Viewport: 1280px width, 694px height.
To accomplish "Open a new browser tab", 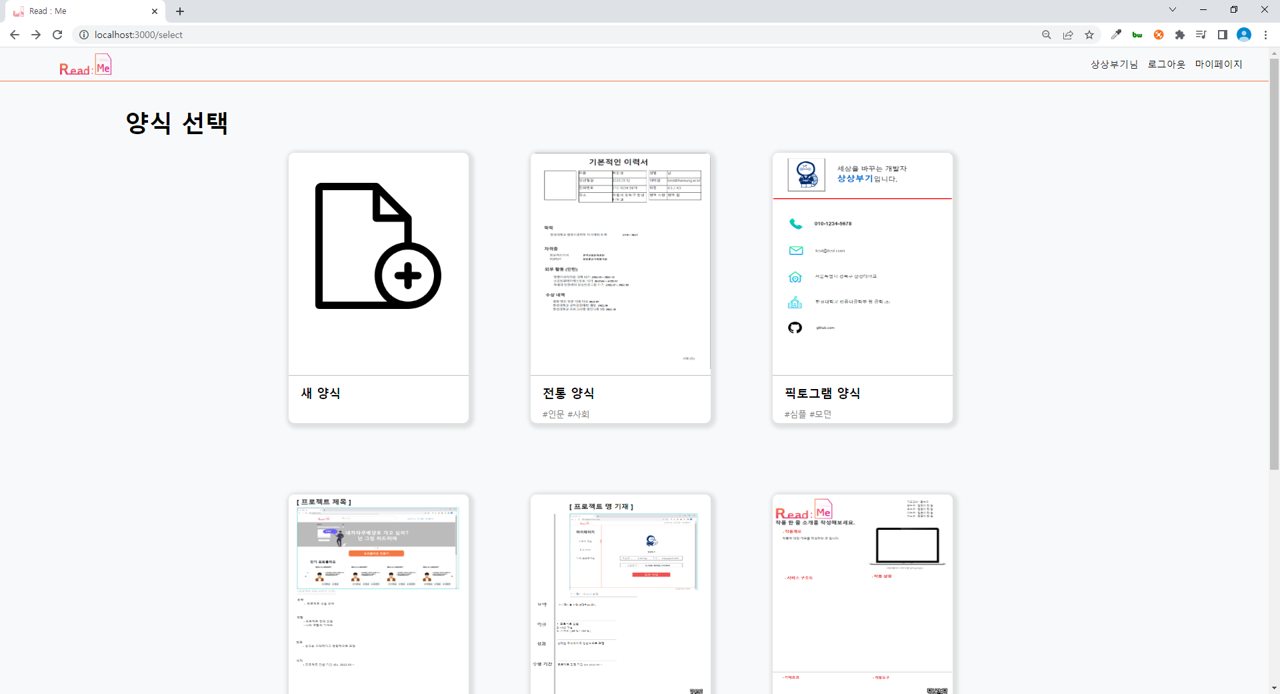I will [x=180, y=12].
